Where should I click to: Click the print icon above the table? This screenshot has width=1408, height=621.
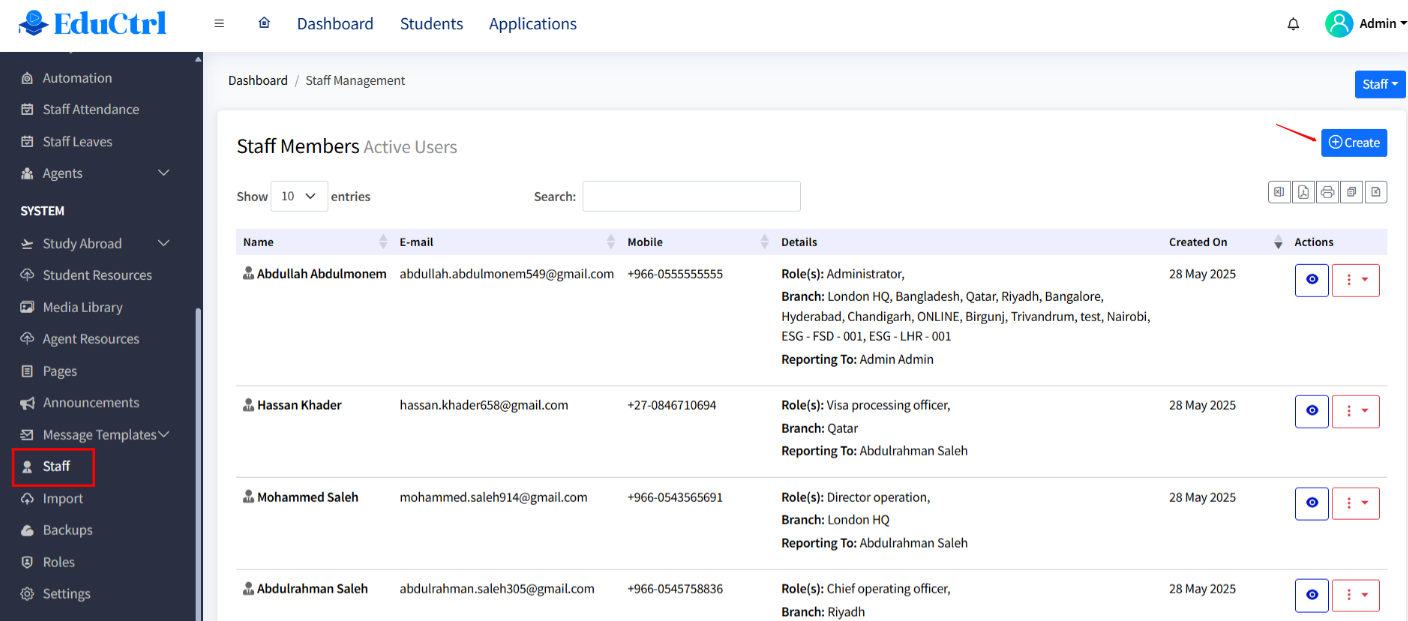(1327, 192)
